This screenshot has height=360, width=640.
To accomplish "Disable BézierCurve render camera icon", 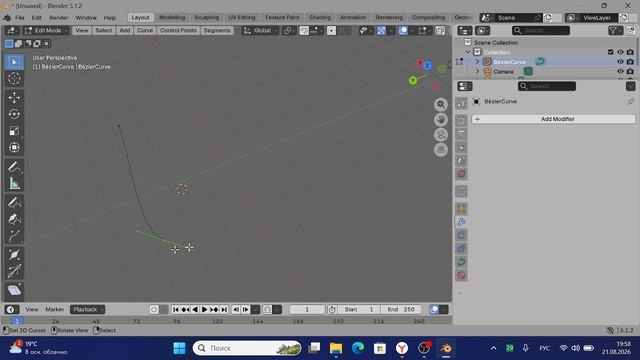I will pos(630,62).
